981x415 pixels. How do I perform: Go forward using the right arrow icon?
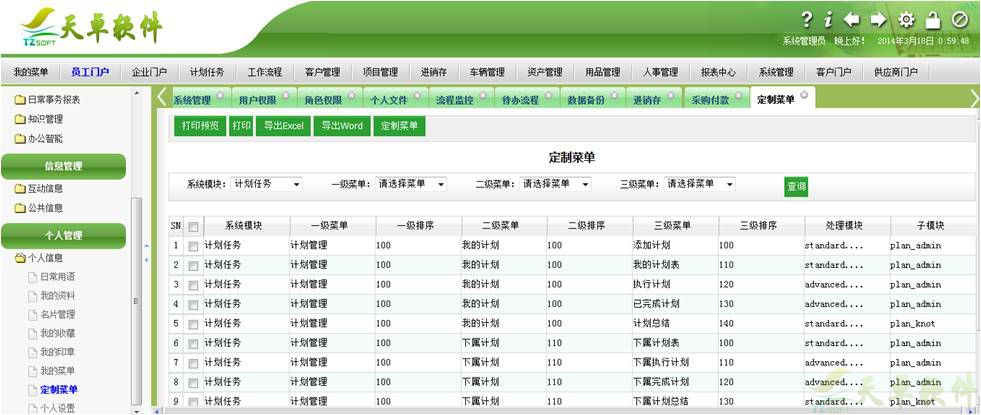click(878, 19)
